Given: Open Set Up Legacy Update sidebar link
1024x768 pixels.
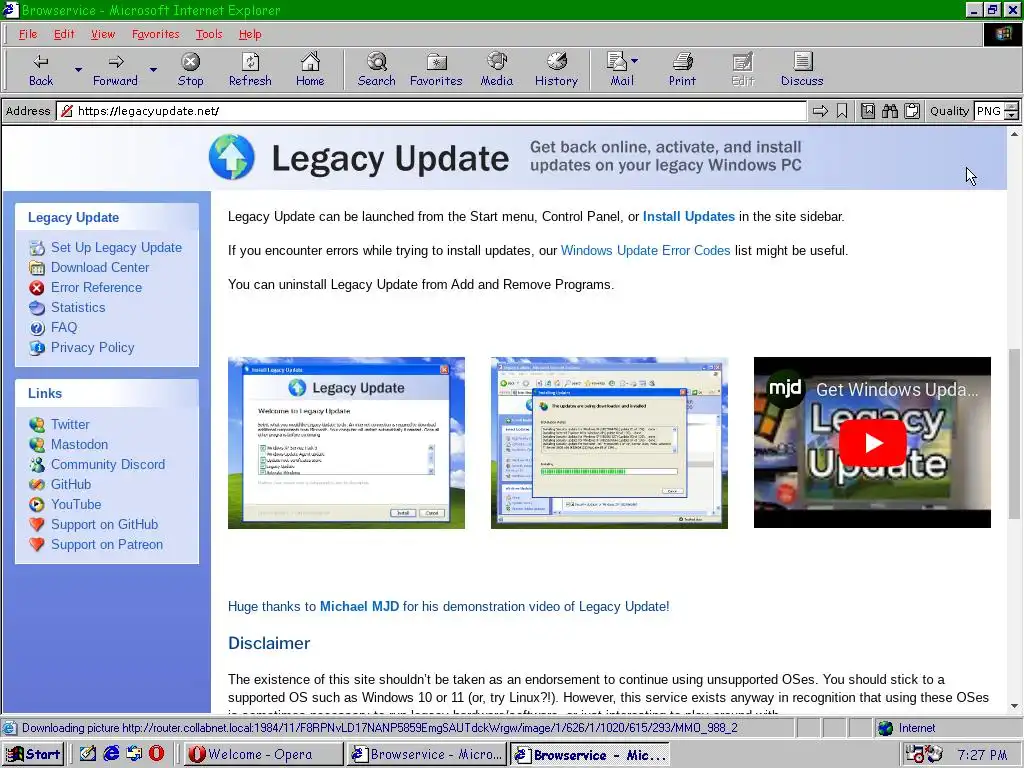Looking at the screenshot, I should coord(116,248).
